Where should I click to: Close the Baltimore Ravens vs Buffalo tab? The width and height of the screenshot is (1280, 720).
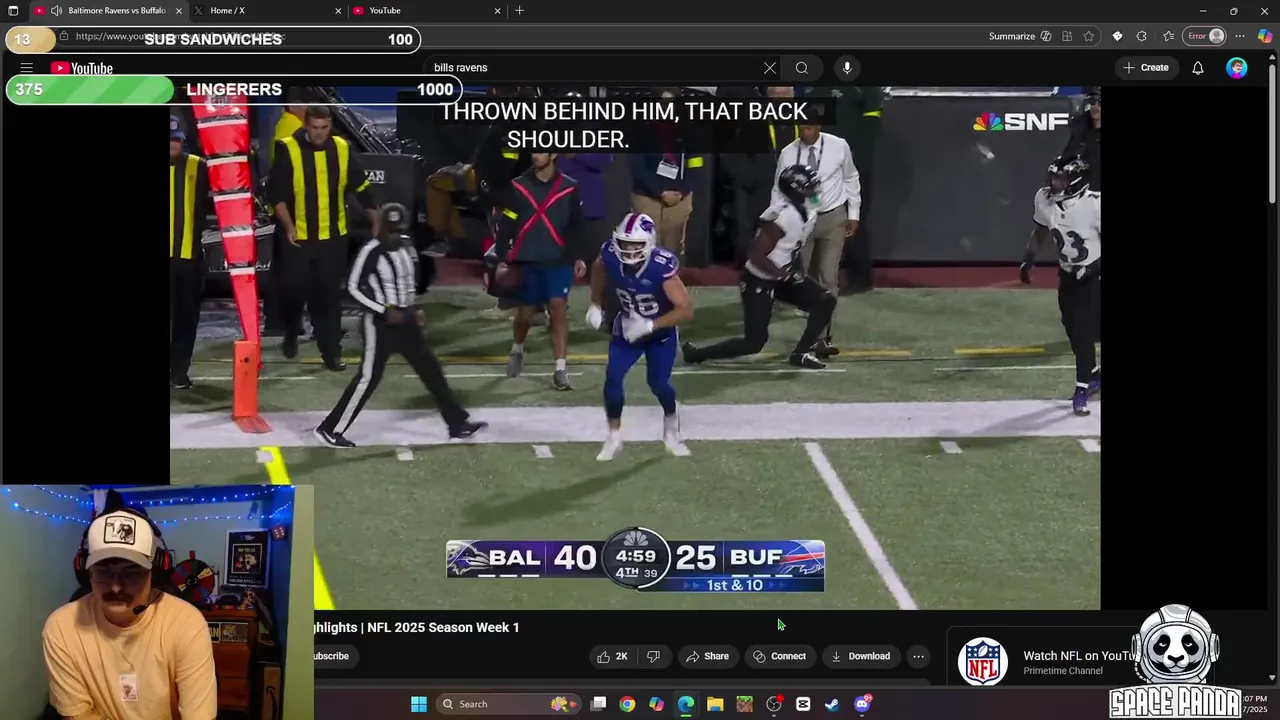(178, 11)
